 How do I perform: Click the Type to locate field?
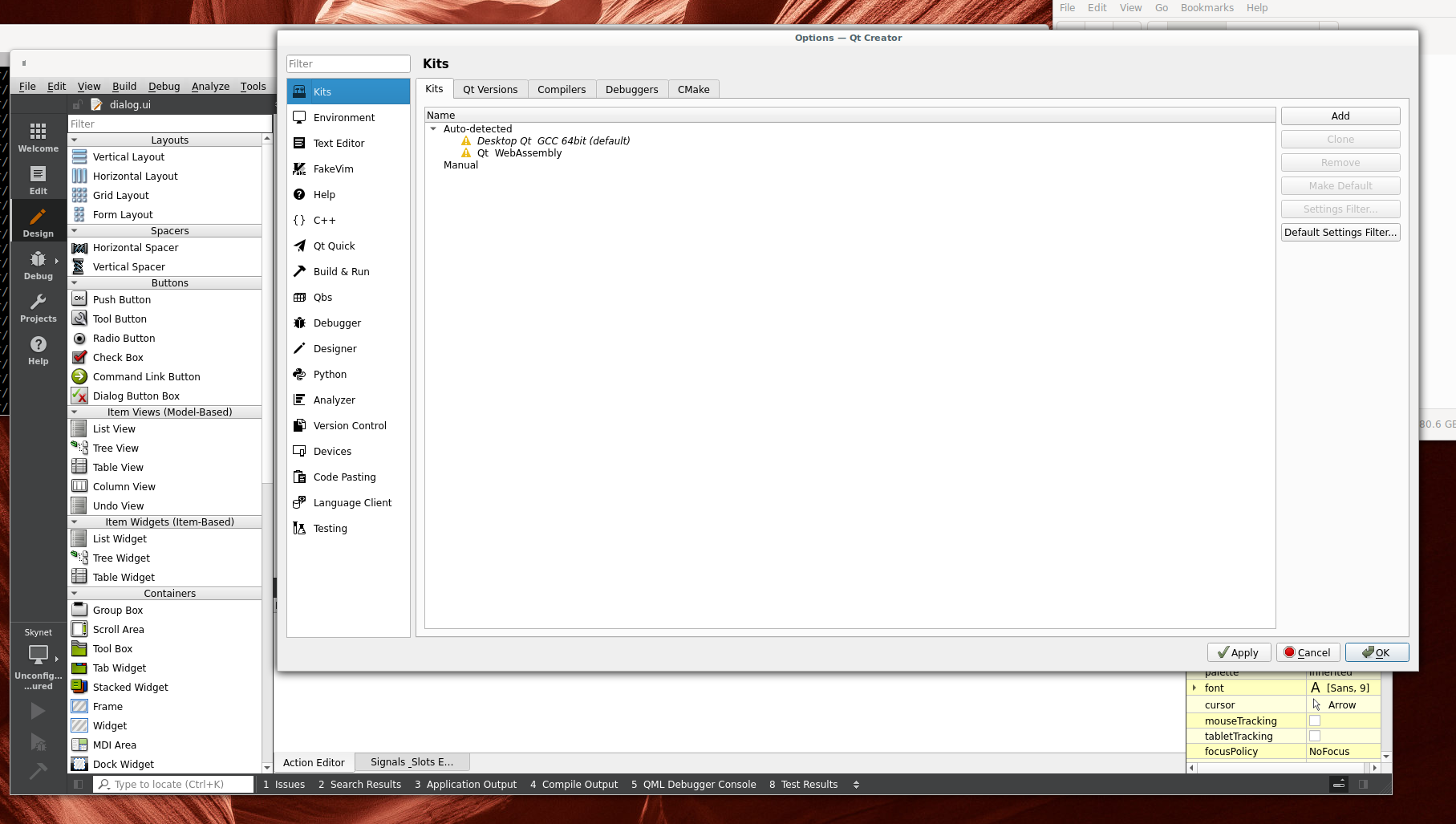(x=173, y=784)
